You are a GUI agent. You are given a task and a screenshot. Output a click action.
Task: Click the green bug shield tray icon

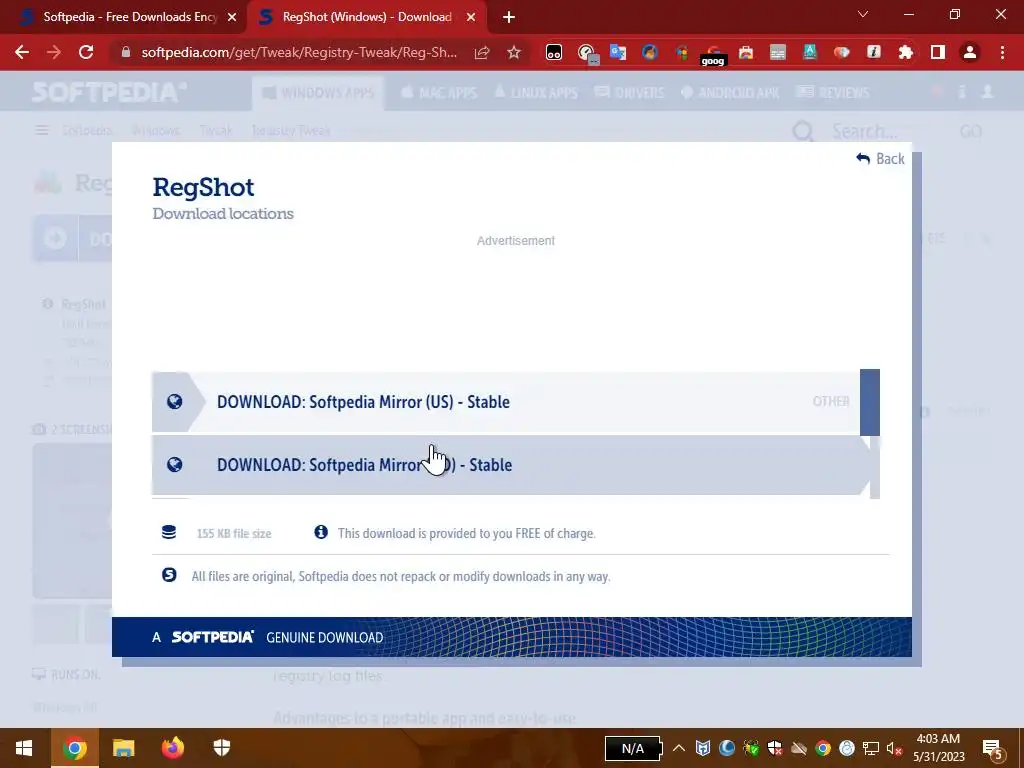coord(751,748)
